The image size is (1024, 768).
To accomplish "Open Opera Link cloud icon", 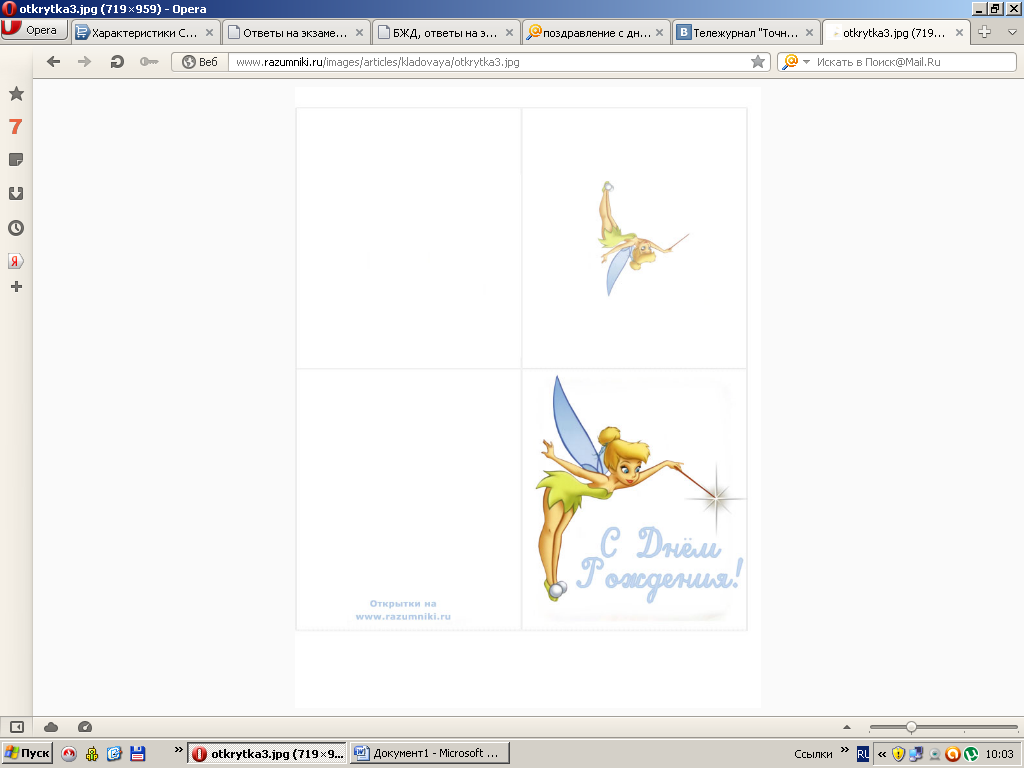I will point(51,727).
